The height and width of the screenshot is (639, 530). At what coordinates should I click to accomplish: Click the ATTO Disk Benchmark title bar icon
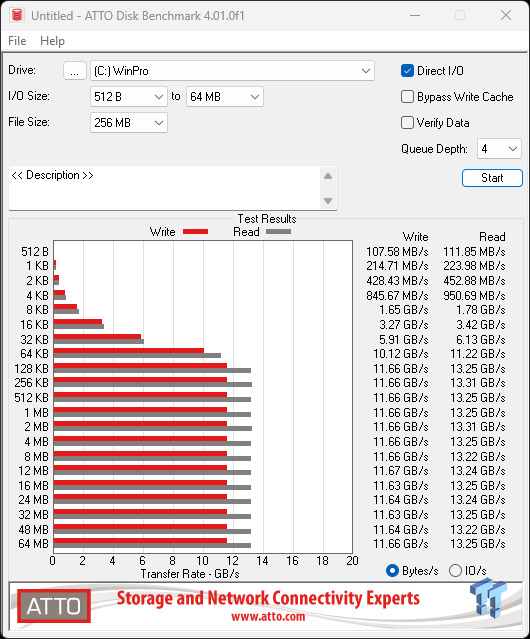coord(17,15)
